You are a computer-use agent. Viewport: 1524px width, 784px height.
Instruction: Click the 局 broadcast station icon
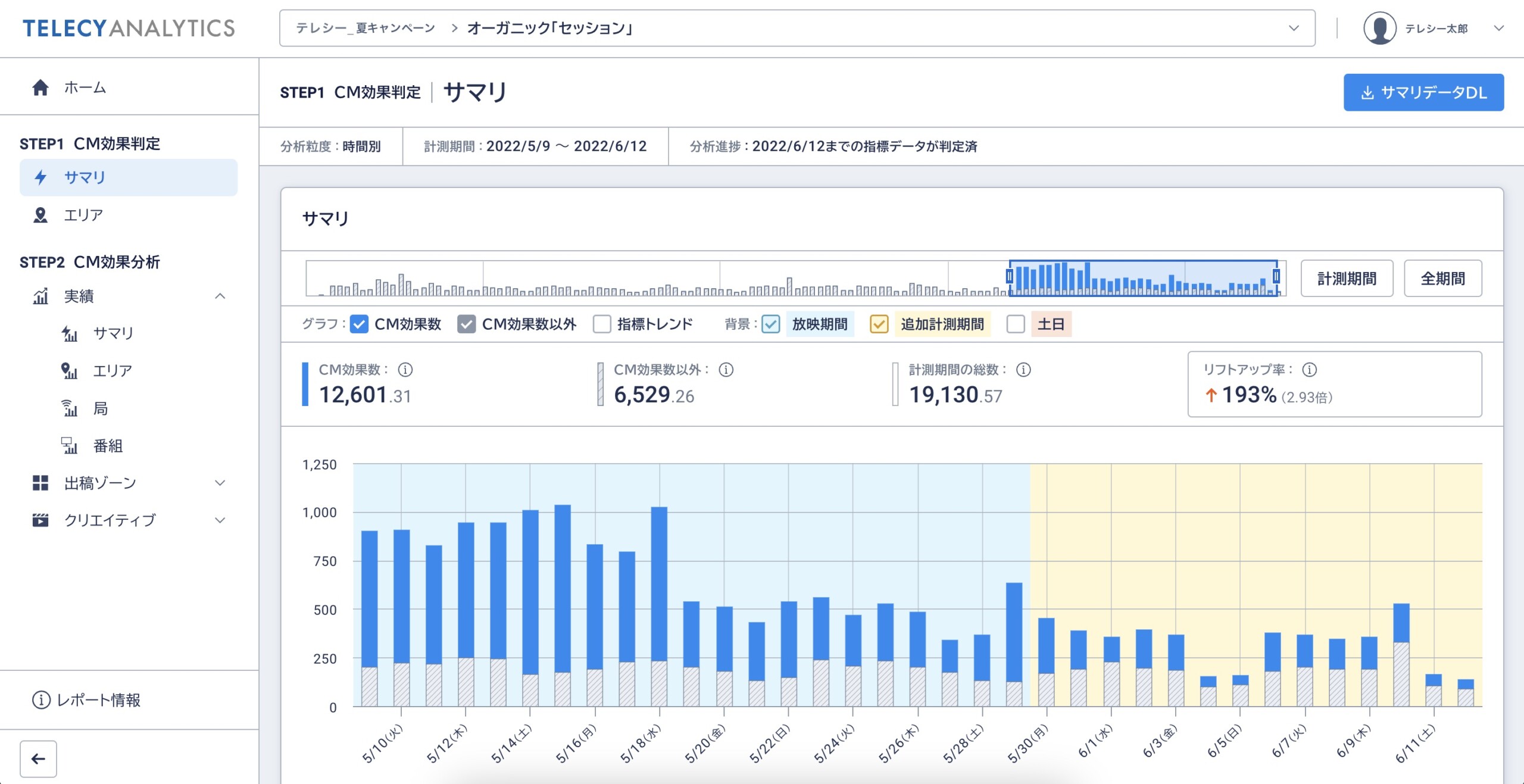70,408
